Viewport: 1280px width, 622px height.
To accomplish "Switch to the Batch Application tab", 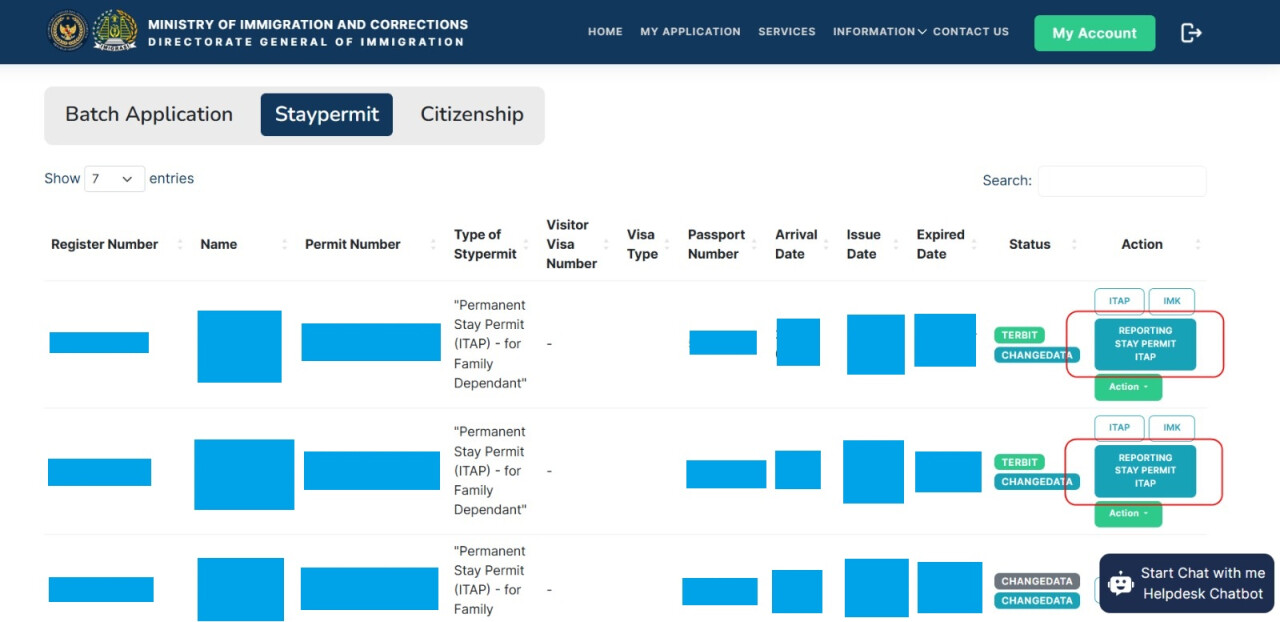I will tap(149, 115).
